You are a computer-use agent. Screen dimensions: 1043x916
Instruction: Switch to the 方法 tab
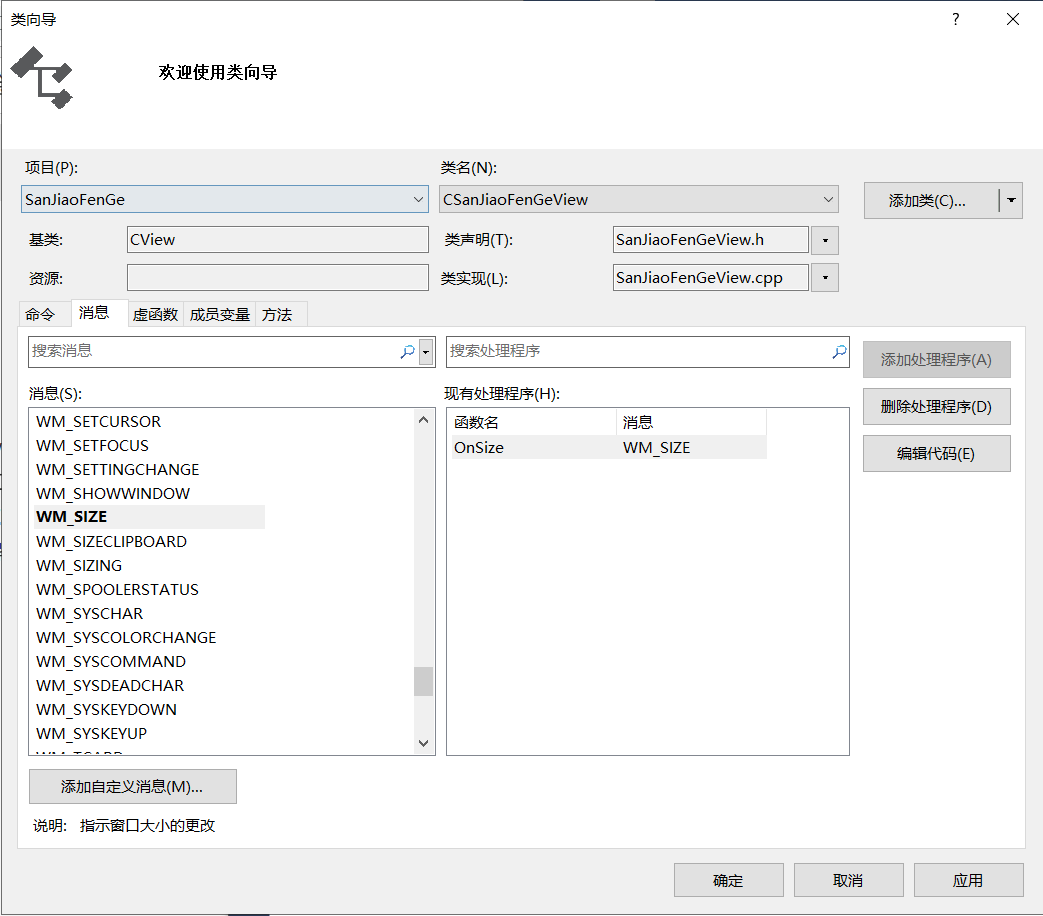coord(280,313)
